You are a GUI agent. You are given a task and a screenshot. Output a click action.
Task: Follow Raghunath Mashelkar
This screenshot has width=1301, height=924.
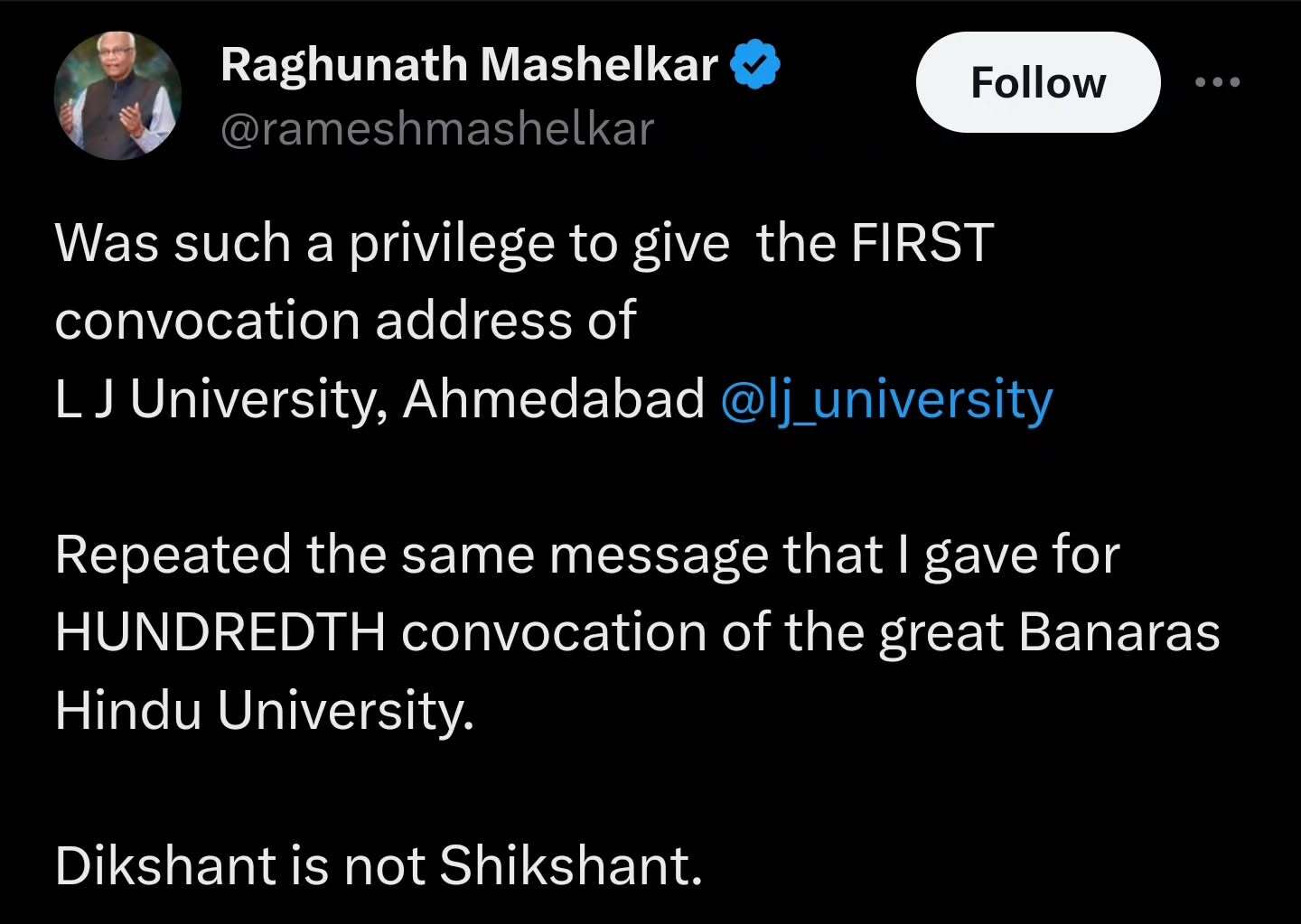(x=1037, y=83)
